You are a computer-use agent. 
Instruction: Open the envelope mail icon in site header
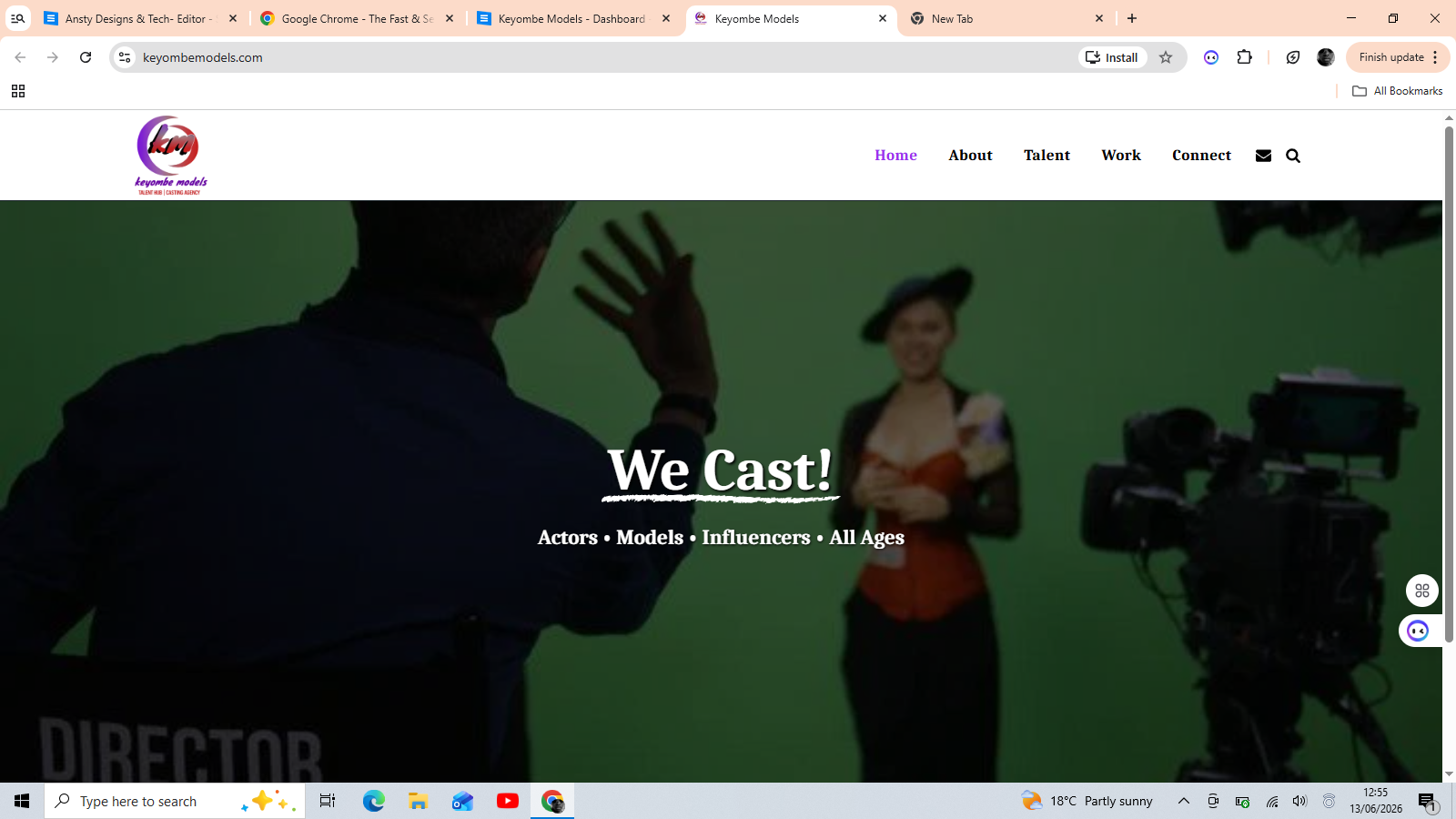(1263, 156)
